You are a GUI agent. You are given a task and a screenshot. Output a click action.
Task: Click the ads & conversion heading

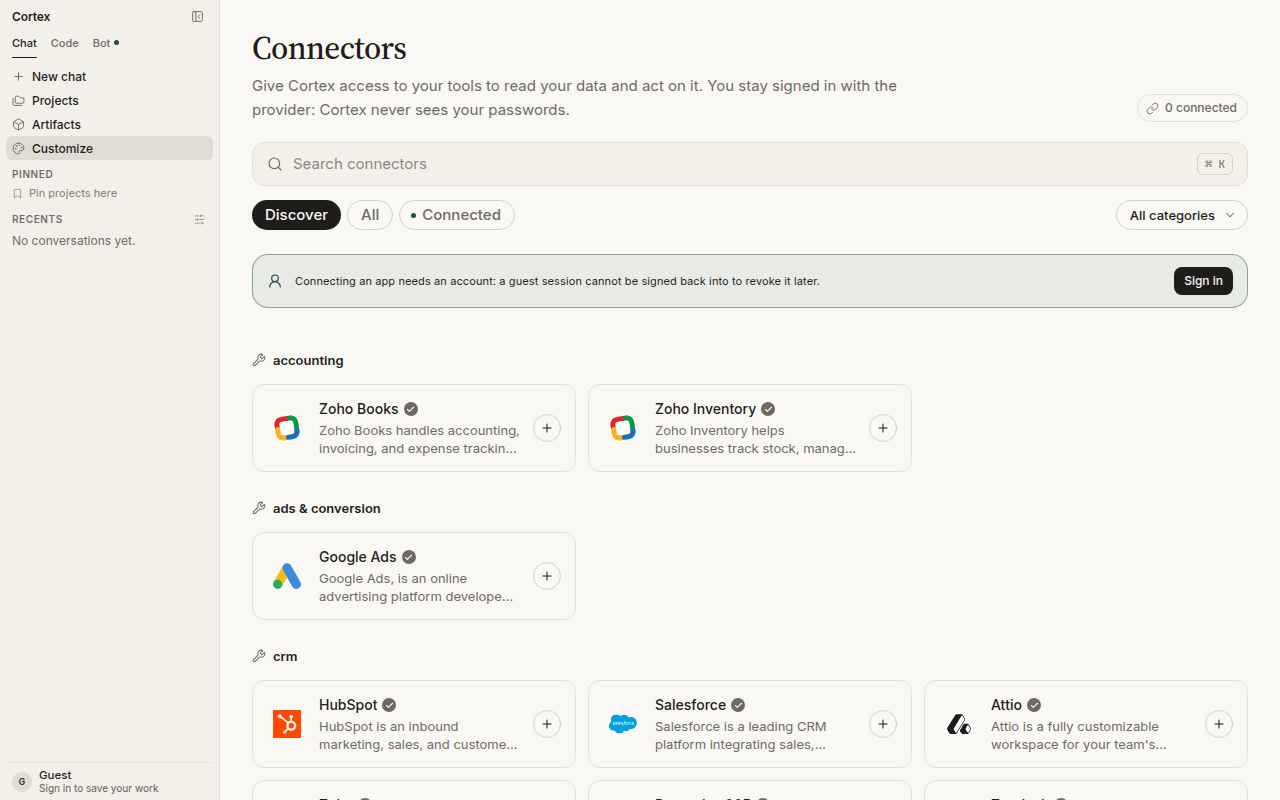pos(327,508)
